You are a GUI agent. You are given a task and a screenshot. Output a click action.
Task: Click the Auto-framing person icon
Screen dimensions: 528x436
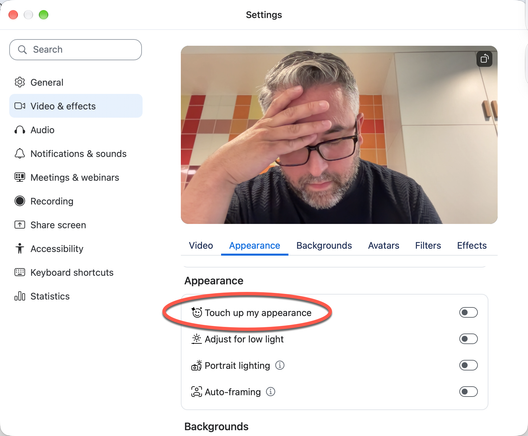coord(196,392)
